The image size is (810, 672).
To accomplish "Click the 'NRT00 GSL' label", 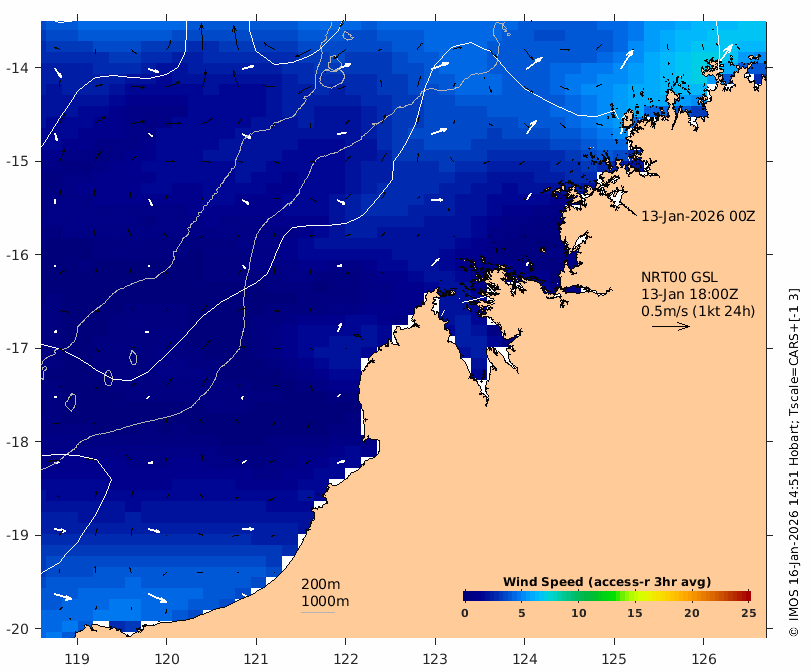I will coord(679,277).
